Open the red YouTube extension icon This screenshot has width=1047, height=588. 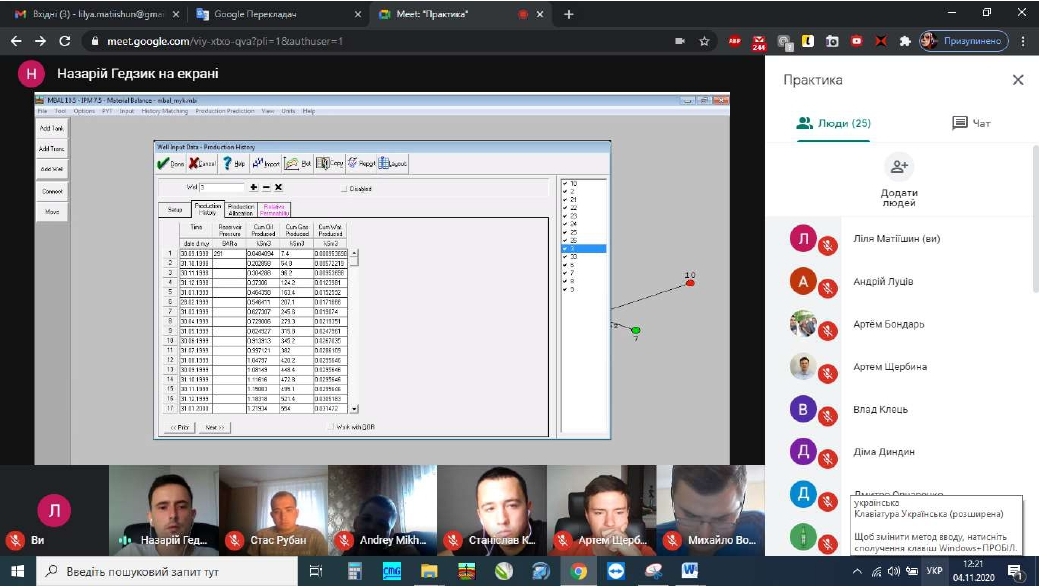[857, 41]
